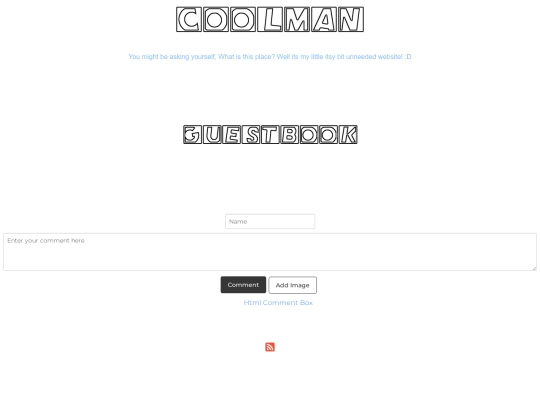Click the letter C block in COOLMAN
540x405 pixels.
tap(189, 19)
